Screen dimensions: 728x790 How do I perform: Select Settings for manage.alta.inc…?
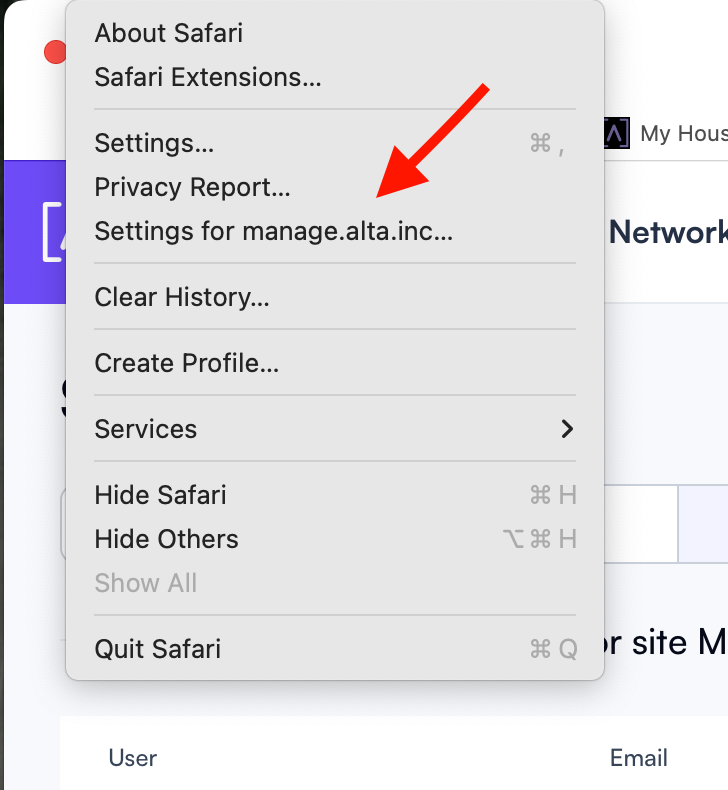point(335,231)
